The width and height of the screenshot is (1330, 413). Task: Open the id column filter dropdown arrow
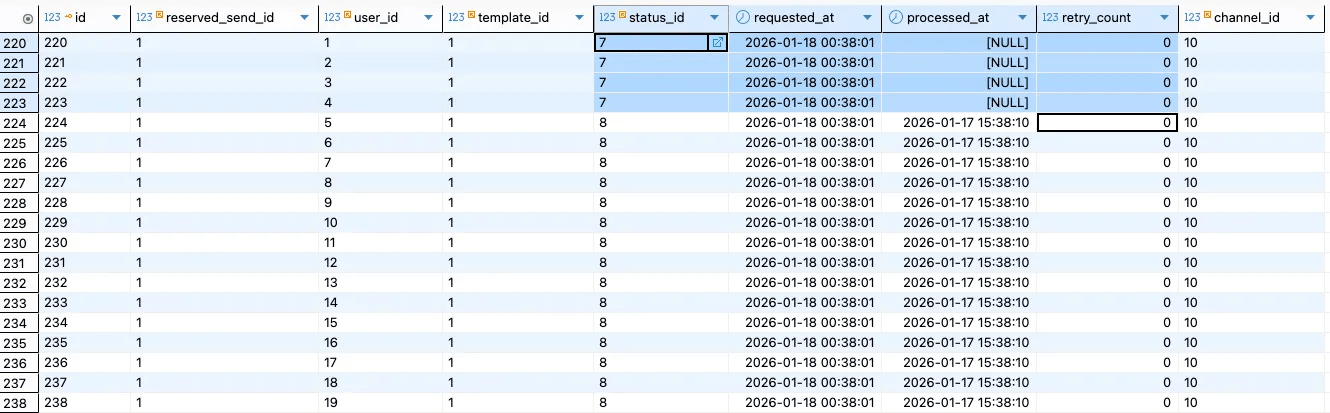(118, 18)
